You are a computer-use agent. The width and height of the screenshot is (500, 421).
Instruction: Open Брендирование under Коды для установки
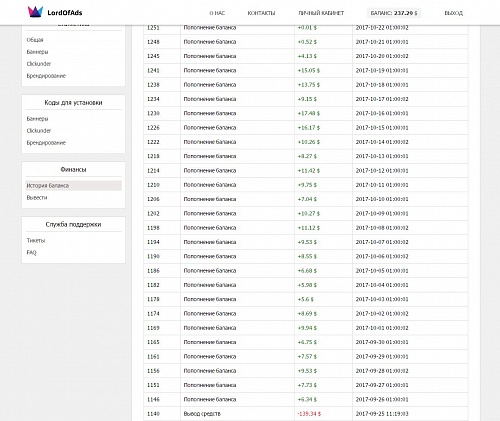[46, 143]
